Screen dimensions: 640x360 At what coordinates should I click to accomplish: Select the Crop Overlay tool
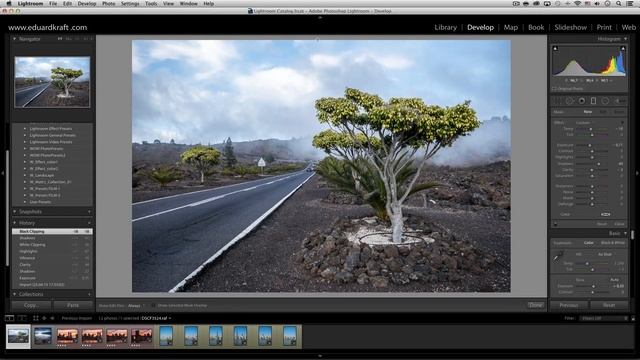[558, 101]
